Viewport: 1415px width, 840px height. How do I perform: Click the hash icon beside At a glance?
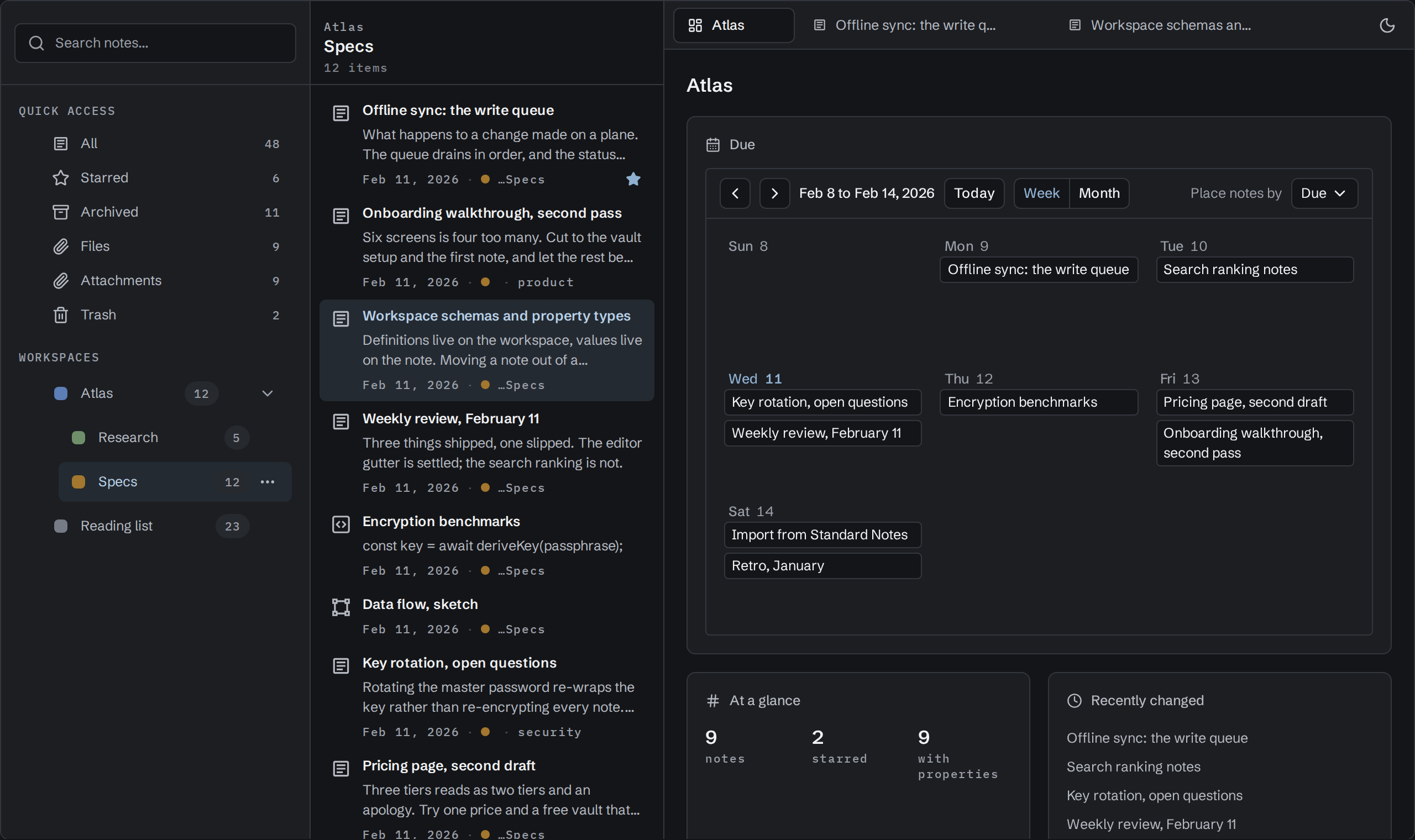tap(712, 701)
